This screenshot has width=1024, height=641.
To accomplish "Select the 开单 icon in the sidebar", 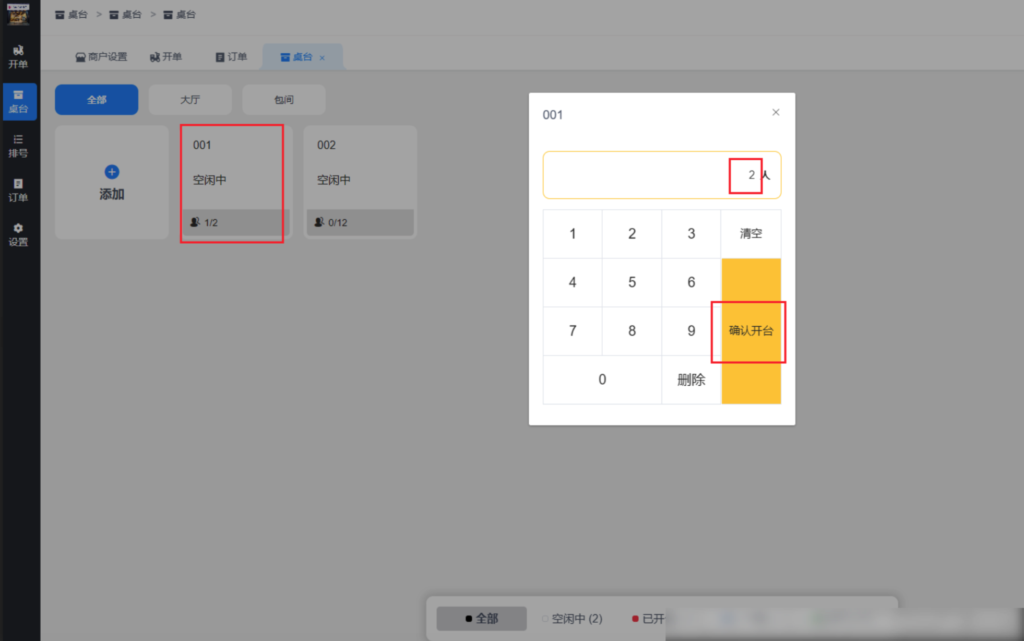I will coord(18,55).
